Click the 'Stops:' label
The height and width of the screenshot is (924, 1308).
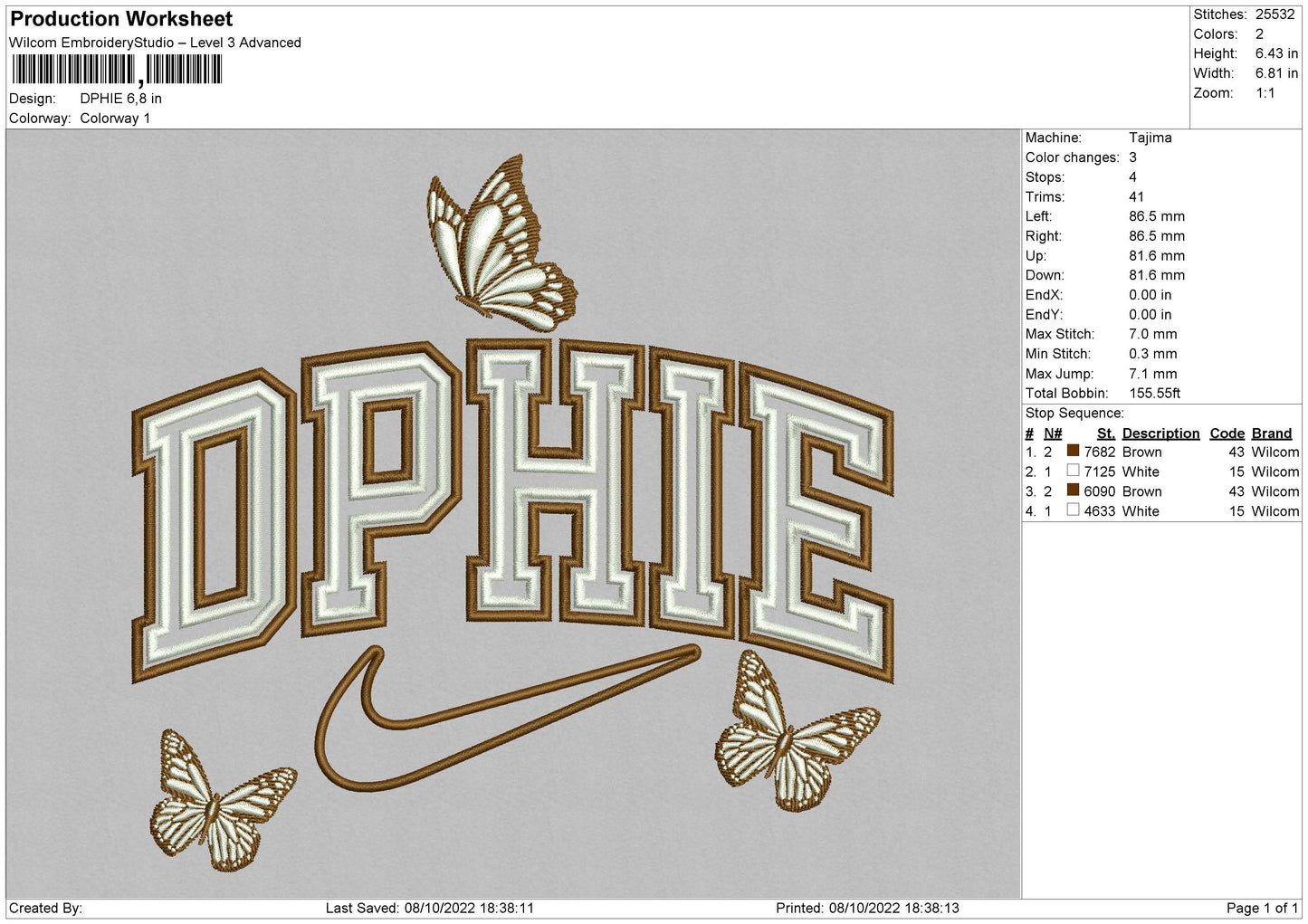point(1045,177)
